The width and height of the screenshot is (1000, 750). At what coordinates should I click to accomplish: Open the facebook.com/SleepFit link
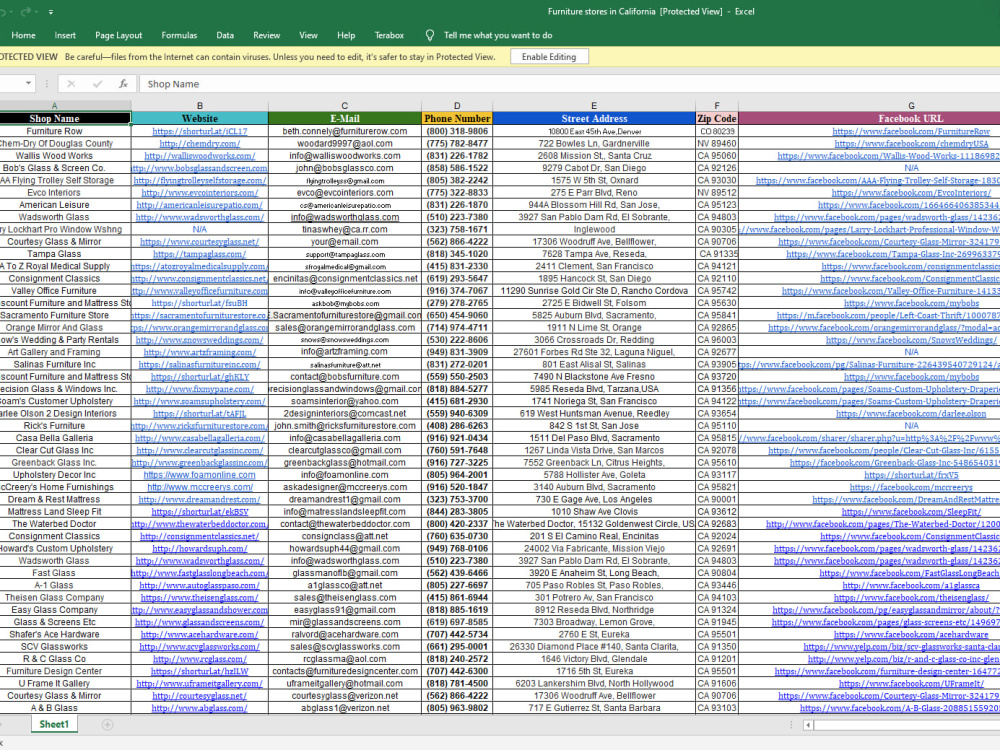911,511
